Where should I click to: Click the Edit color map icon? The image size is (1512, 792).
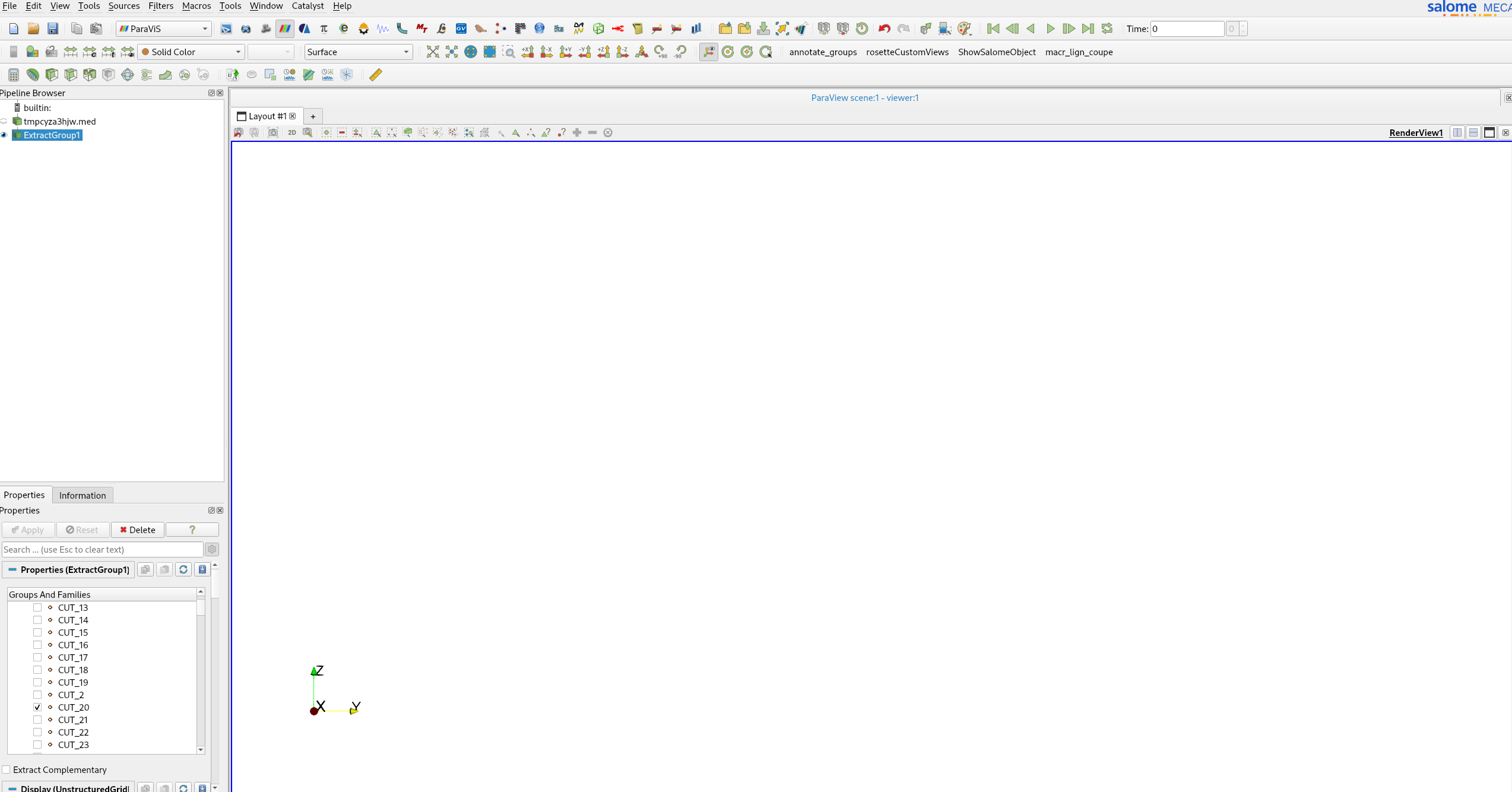[x=33, y=52]
